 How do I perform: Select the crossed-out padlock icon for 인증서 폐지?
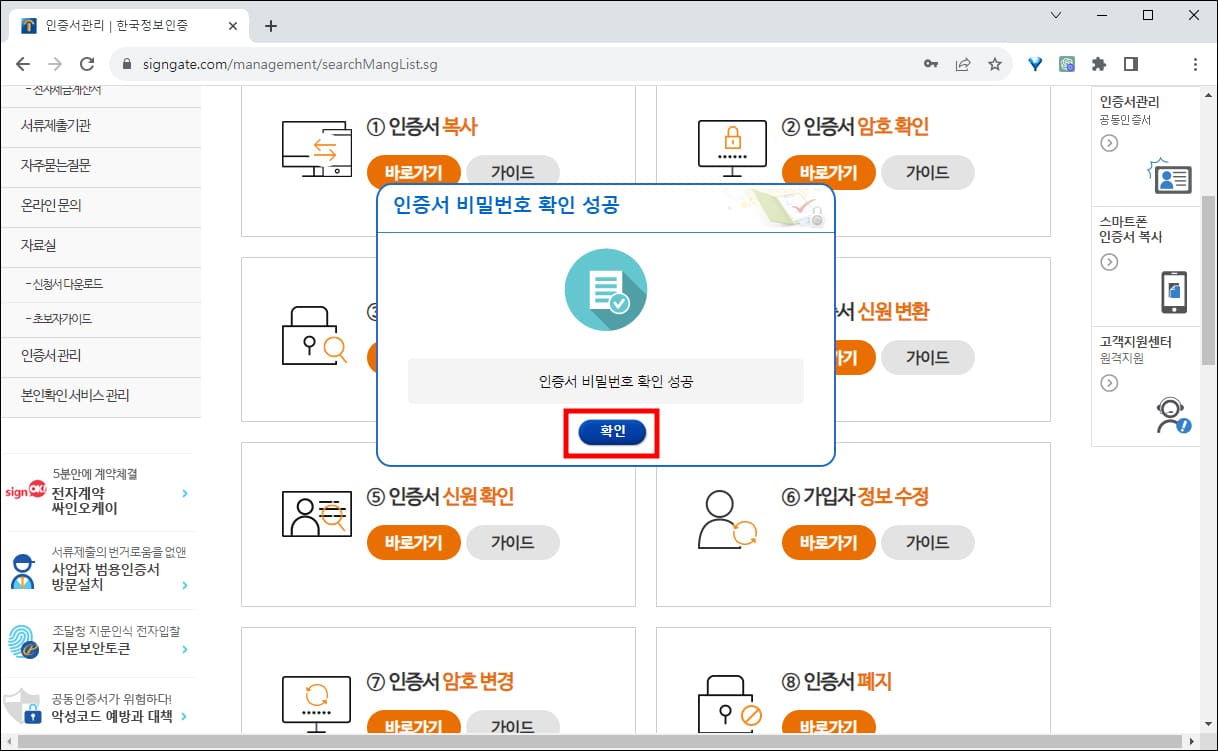(x=725, y=705)
